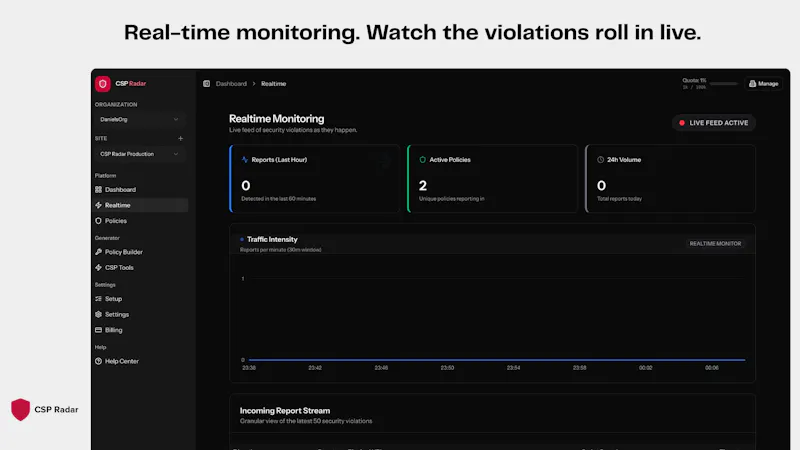The image size is (800, 450).
Task: Click the red dot of Live Feed Active
Action: tap(682, 123)
